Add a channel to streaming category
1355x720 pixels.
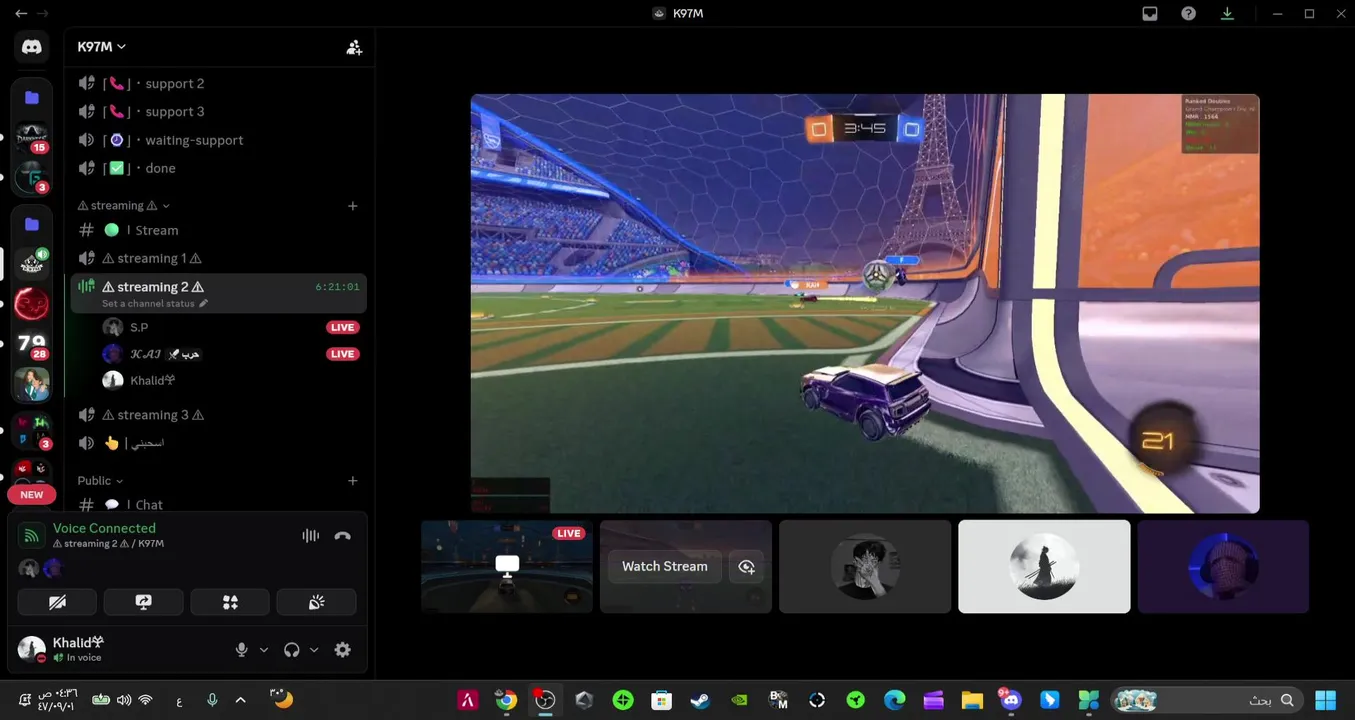(353, 206)
